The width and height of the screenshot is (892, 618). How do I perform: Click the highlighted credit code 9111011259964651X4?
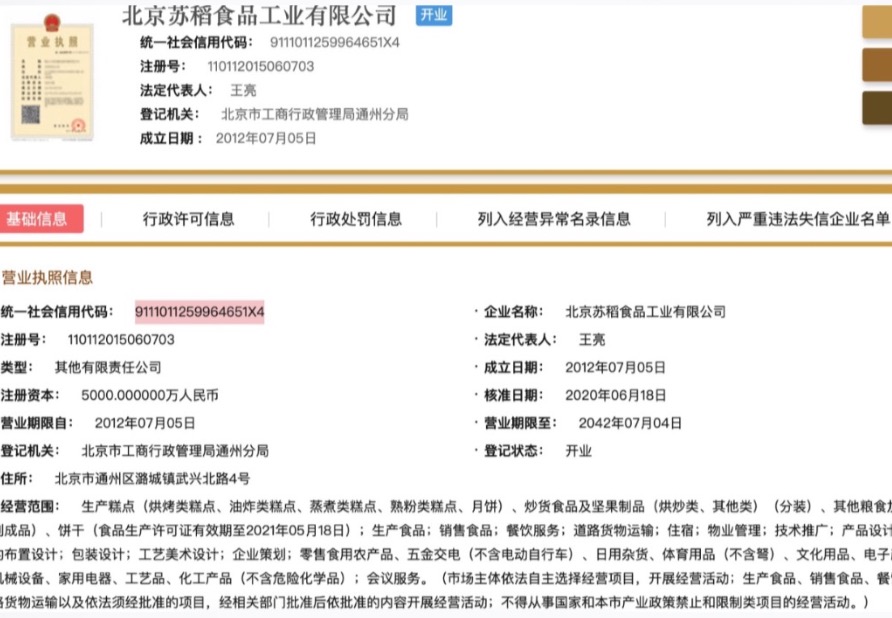click(200, 312)
